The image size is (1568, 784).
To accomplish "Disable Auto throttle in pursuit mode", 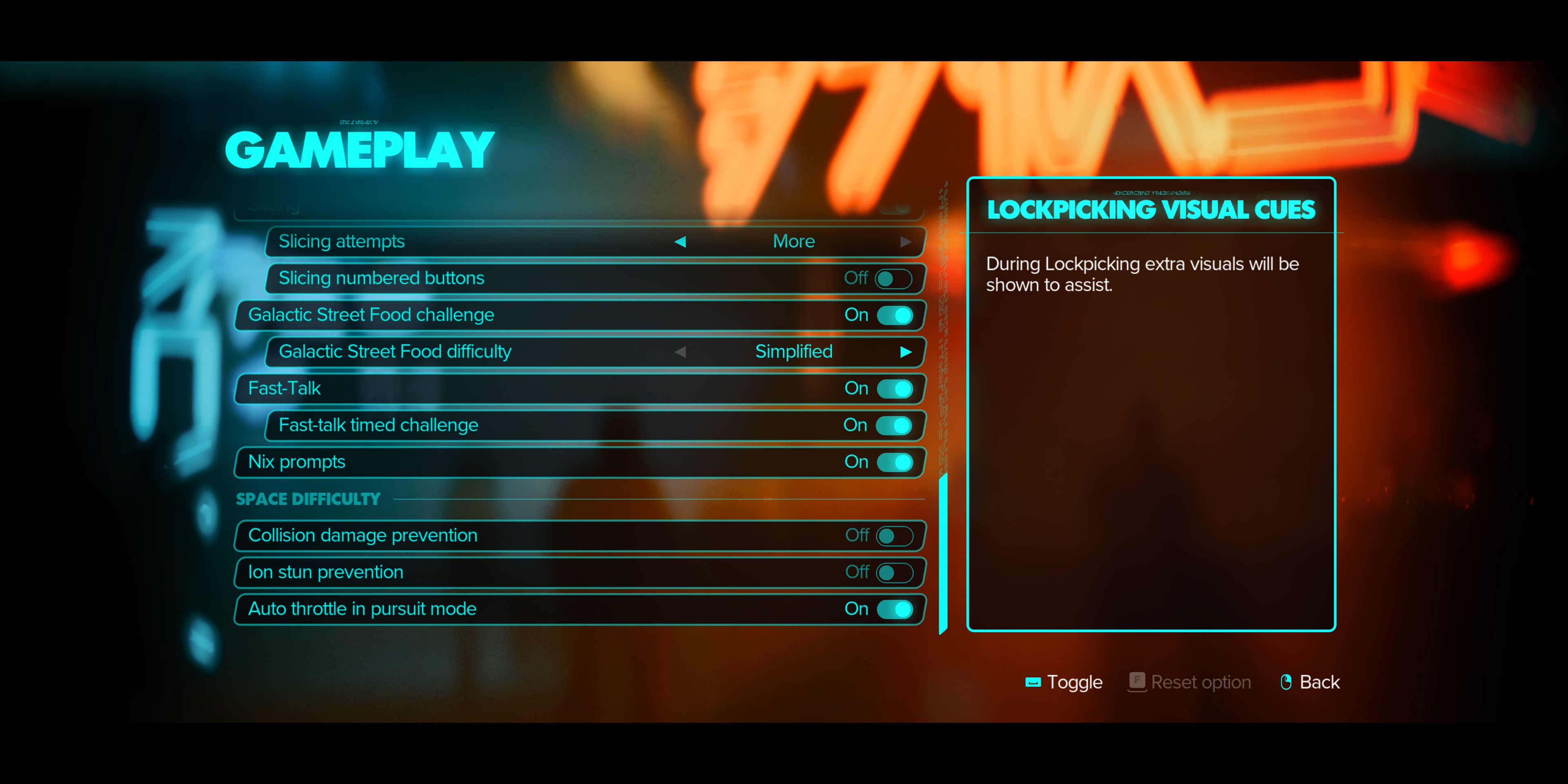I will (895, 608).
